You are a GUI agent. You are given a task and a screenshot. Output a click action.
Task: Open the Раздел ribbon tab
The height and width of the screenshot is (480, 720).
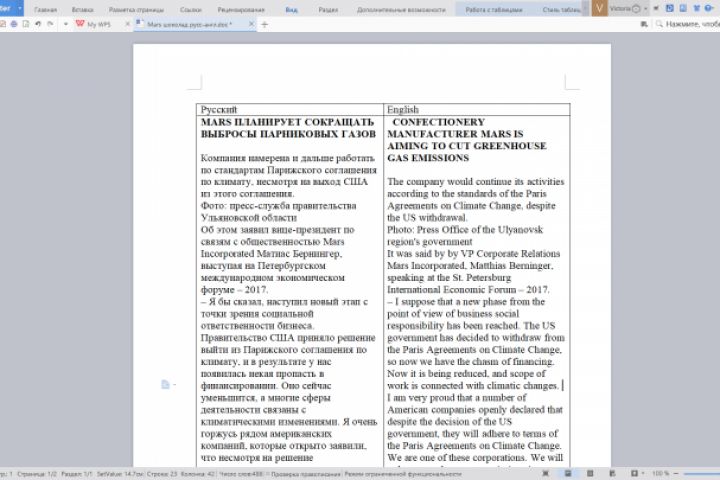click(x=328, y=10)
